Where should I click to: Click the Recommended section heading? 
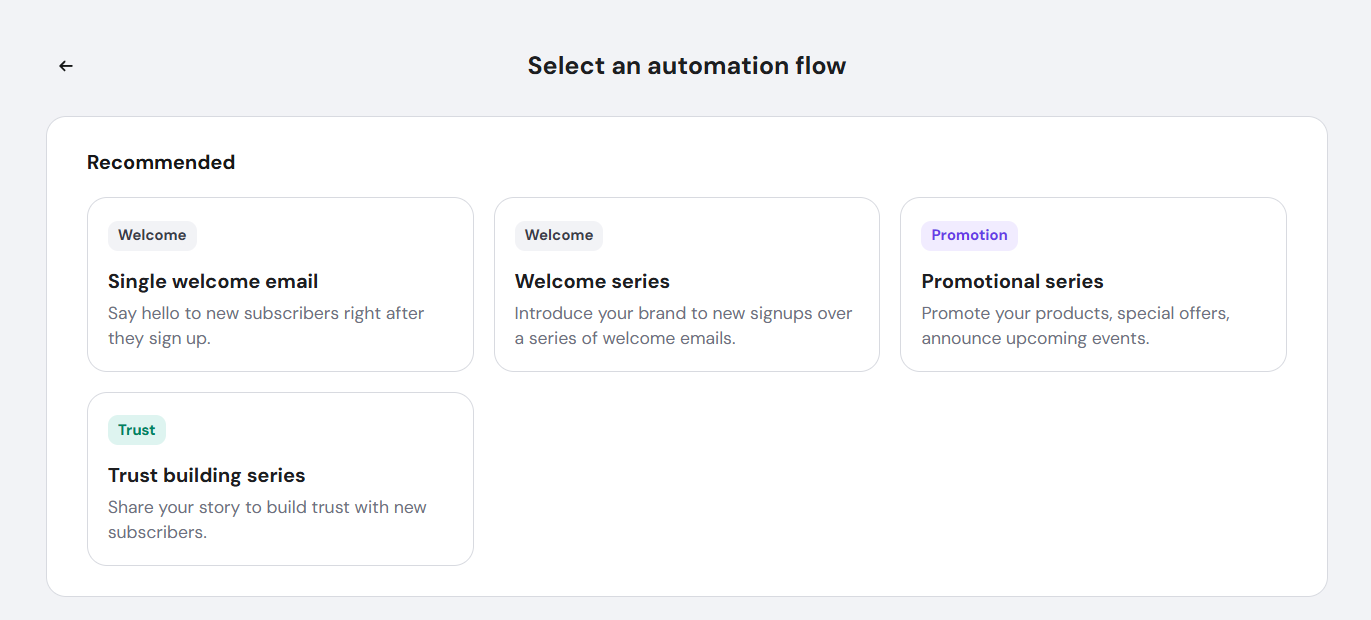161,162
